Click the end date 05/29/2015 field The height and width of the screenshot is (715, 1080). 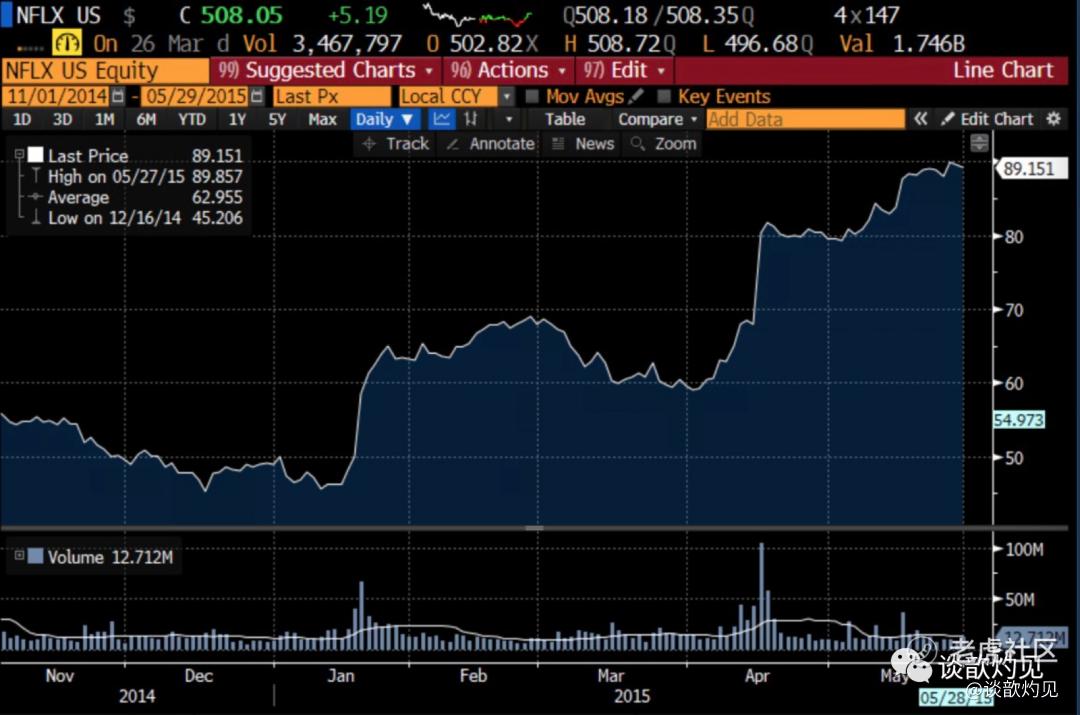coord(196,96)
